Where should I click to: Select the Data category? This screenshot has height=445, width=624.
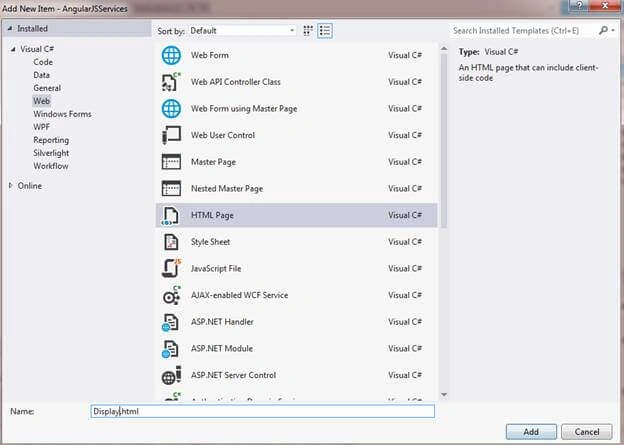[x=41, y=75]
